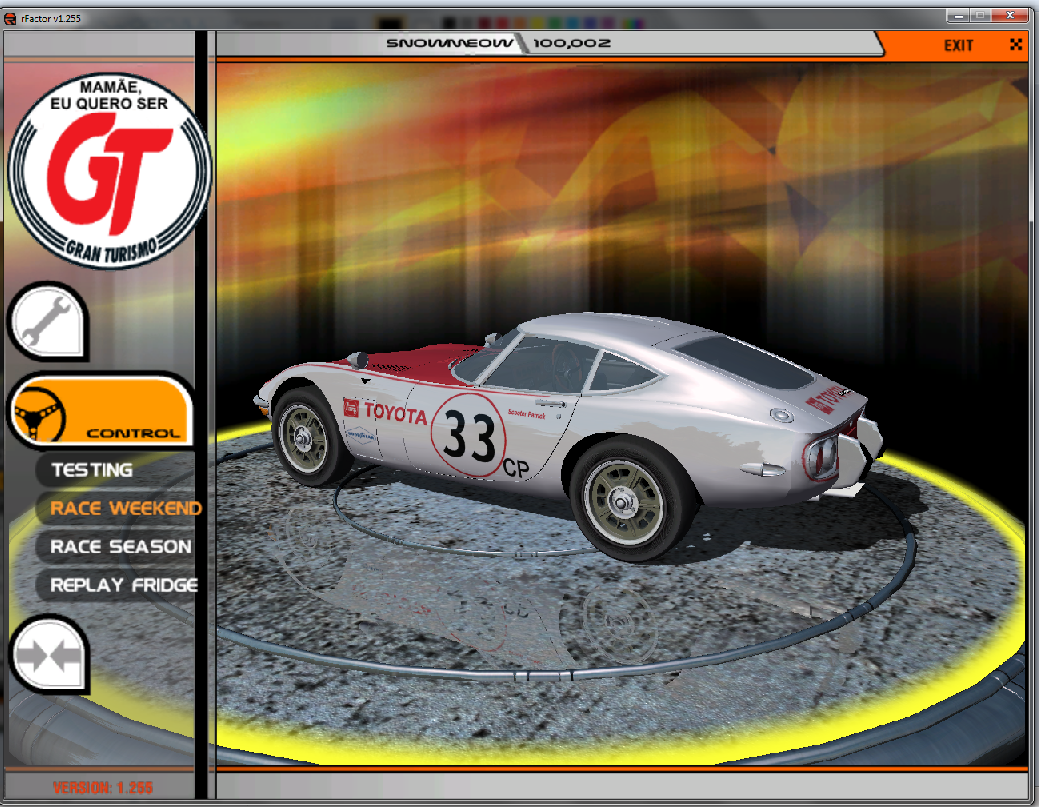This screenshot has height=807, width=1039.
Task: Open the Testing menu entry
Action: pyautogui.click(x=92, y=470)
